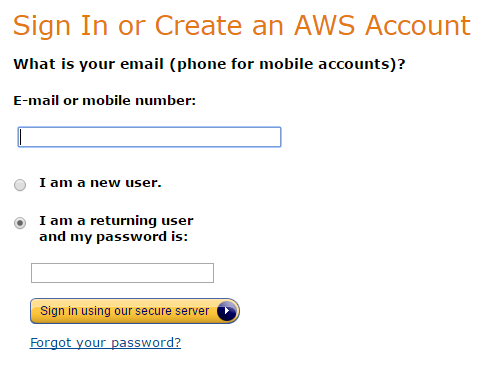477x370 pixels.
Task: Click the "Sign In or Create an AWS Account" heading
Action: [242, 26]
